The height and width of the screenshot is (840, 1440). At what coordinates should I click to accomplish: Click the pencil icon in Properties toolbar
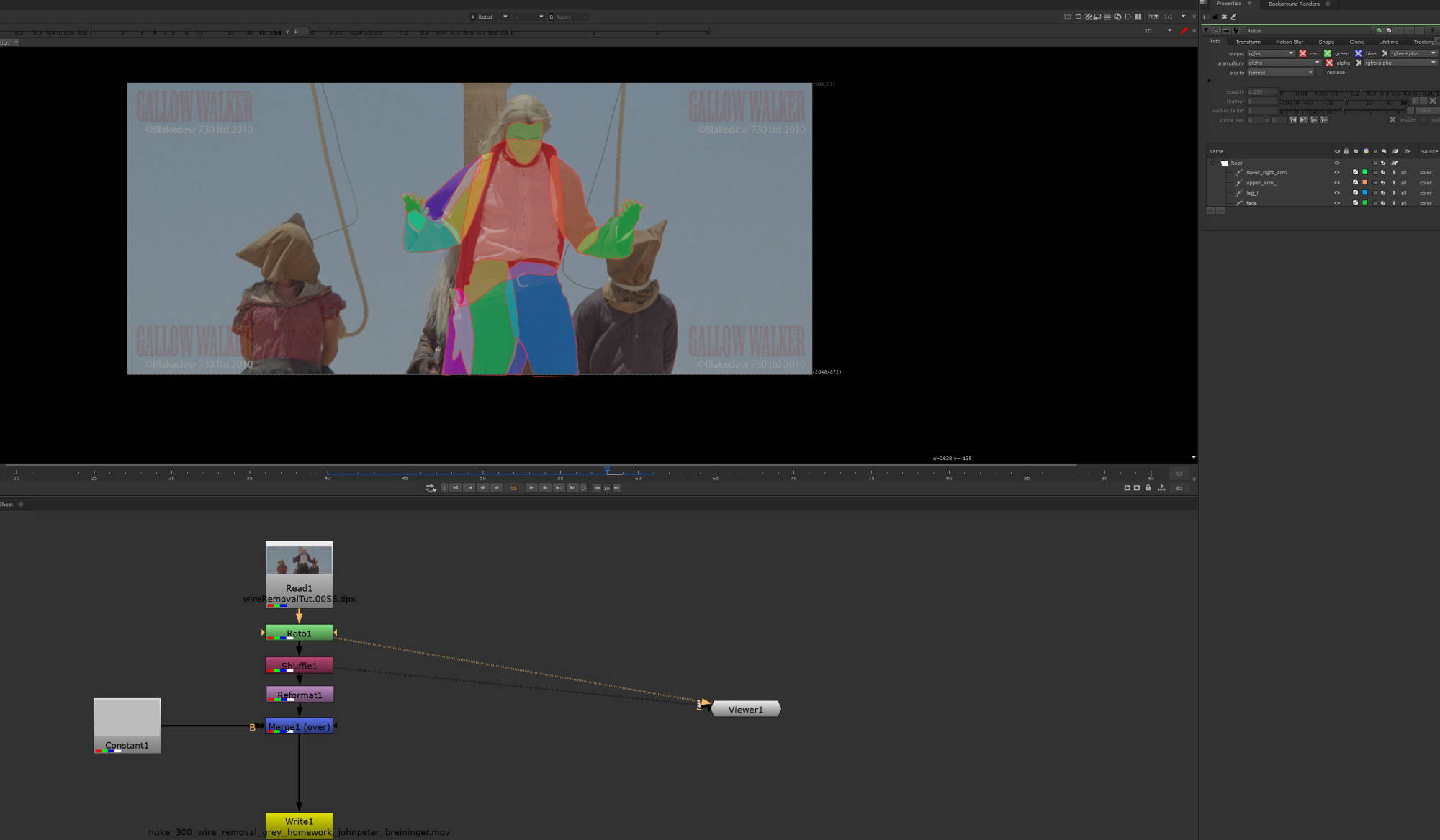coord(1233,17)
